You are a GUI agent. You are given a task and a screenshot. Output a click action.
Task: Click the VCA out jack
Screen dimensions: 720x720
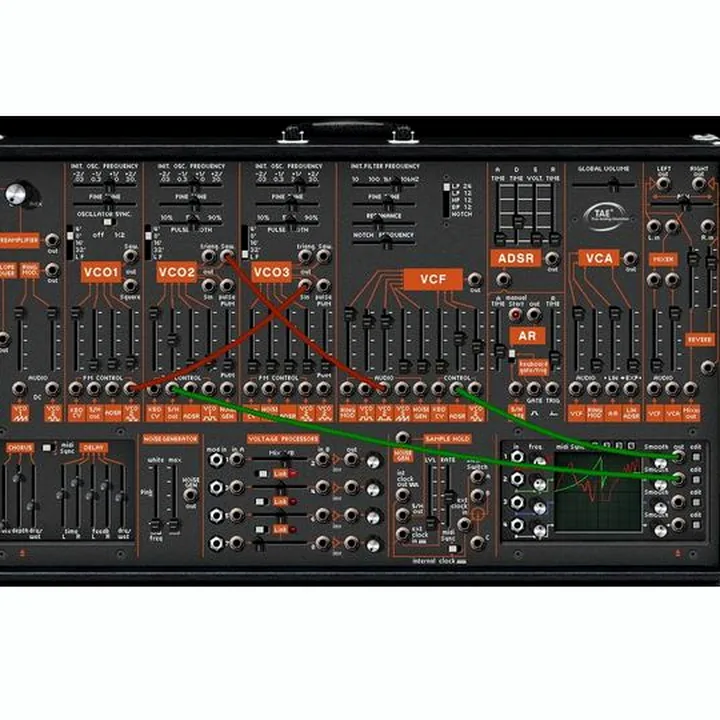click(630, 259)
